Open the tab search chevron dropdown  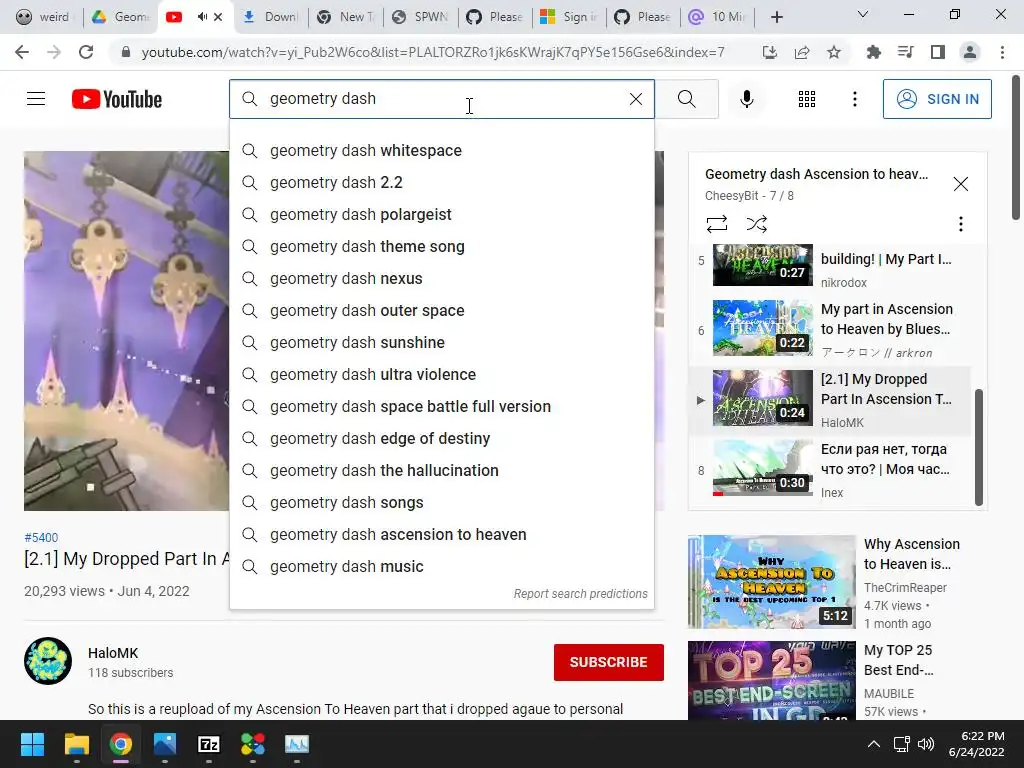862,14
